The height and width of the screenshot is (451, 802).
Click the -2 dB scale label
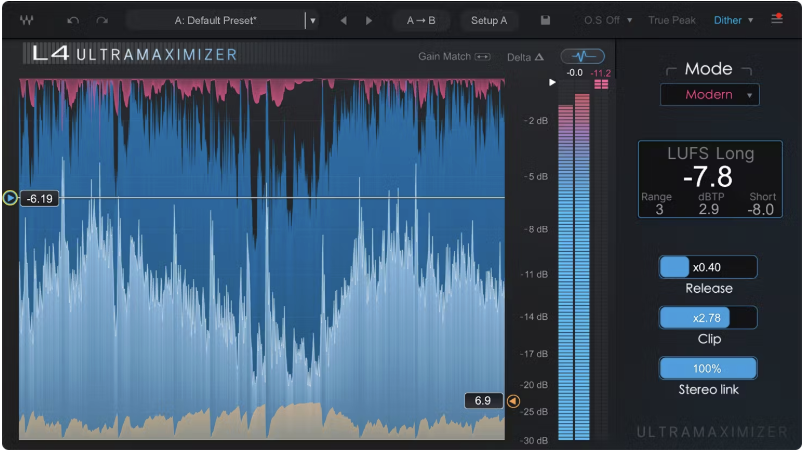pos(536,121)
